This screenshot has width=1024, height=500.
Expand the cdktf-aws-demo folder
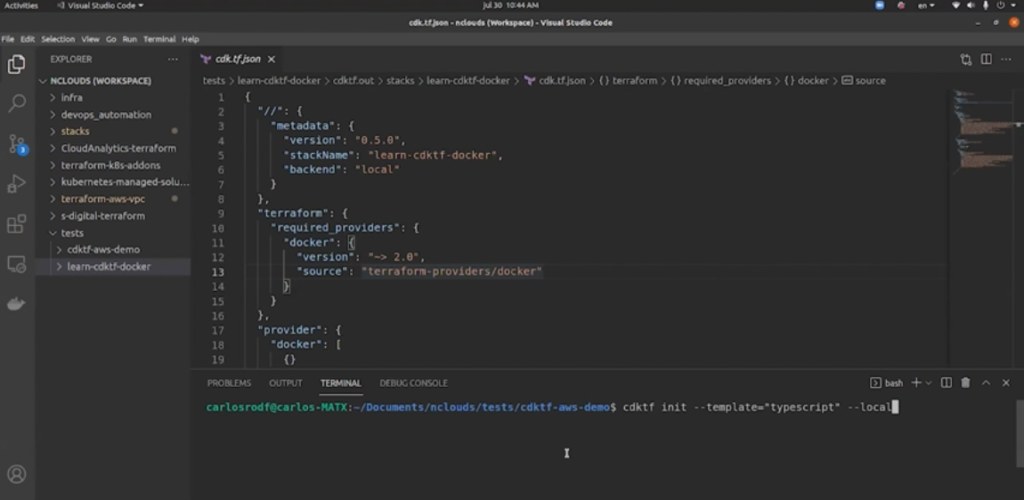click(103, 249)
